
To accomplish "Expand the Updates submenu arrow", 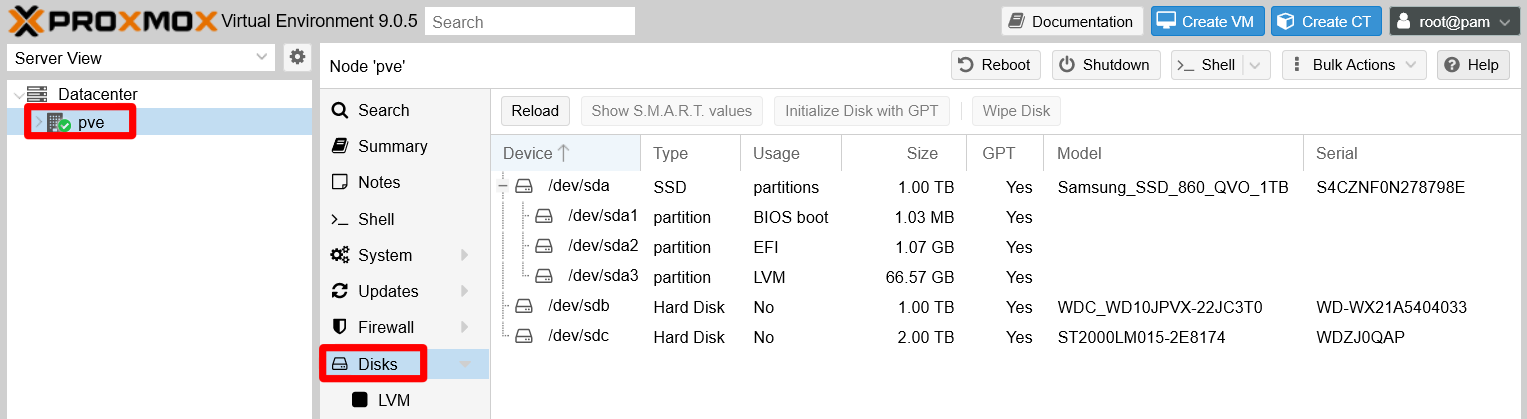I will click(465, 291).
